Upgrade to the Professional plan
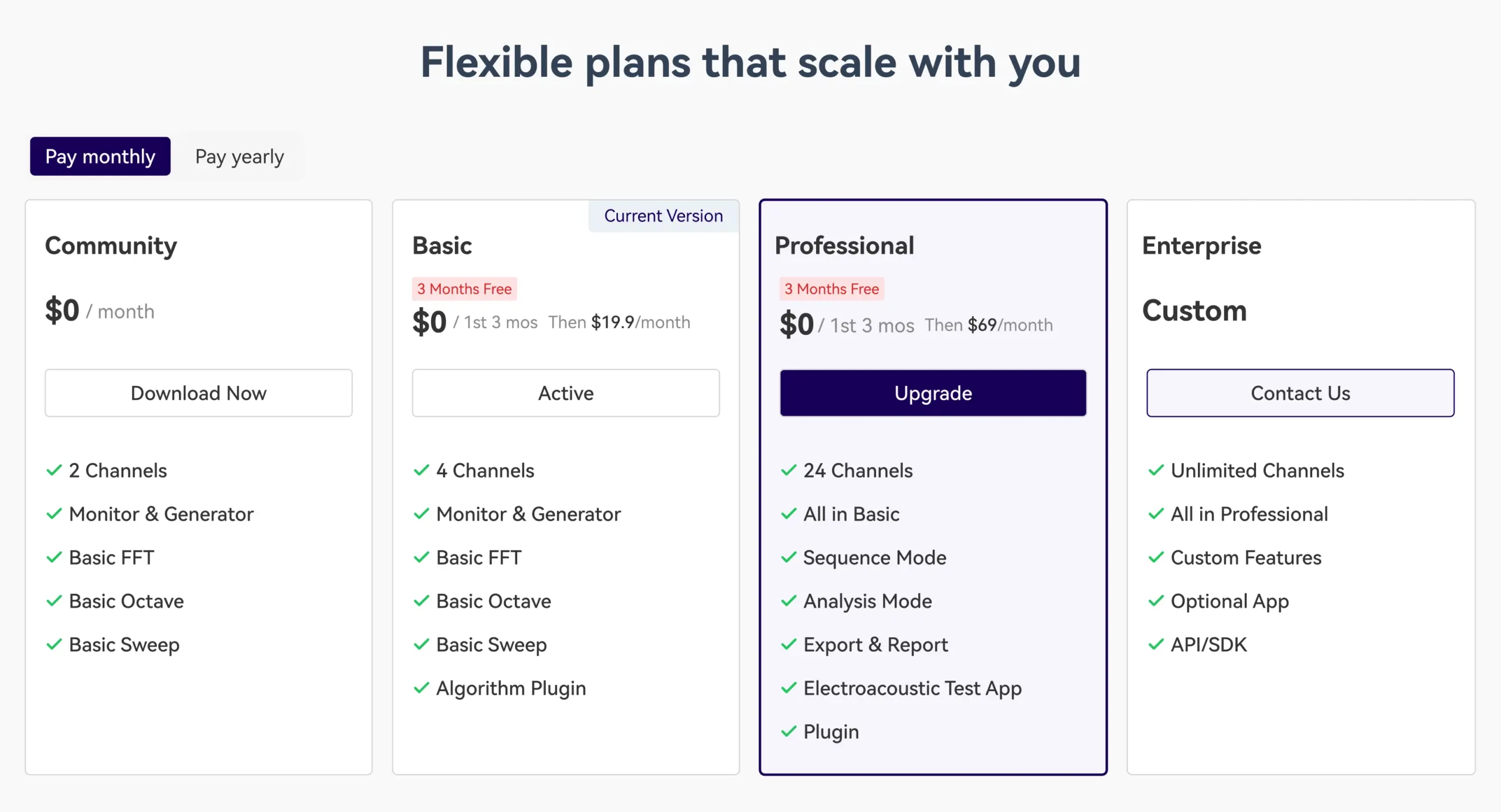This screenshot has height=812, width=1501. pyautogui.click(x=933, y=393)
